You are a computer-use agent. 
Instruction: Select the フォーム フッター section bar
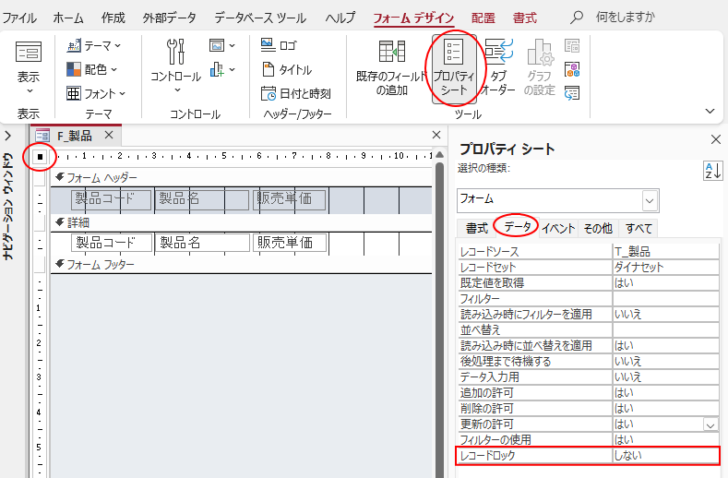click(241, 265)
